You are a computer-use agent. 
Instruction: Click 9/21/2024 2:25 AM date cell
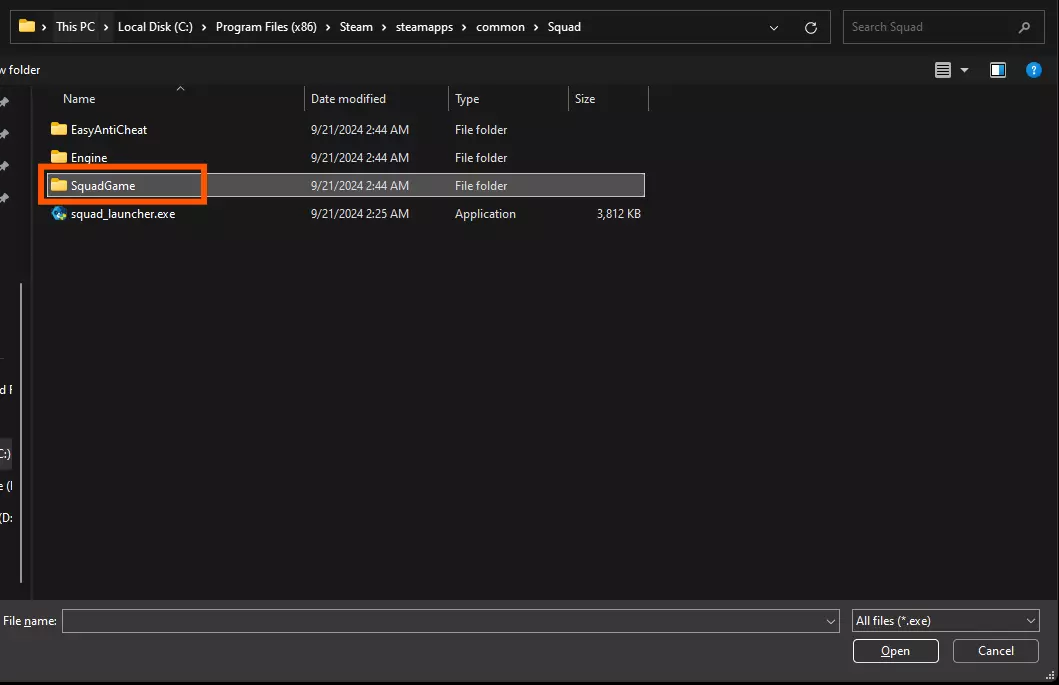pyautogui.click(x=359, y=213)
